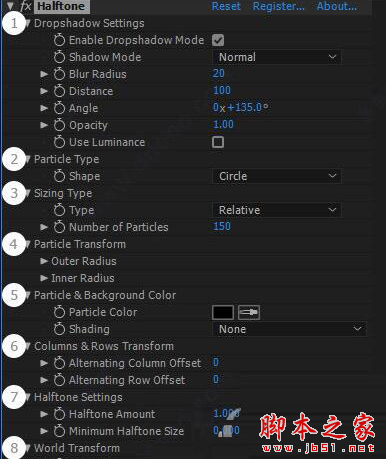Screen dimensions: 386x459
Task: Toggle stopwatch for Shading
Action: 59,329
